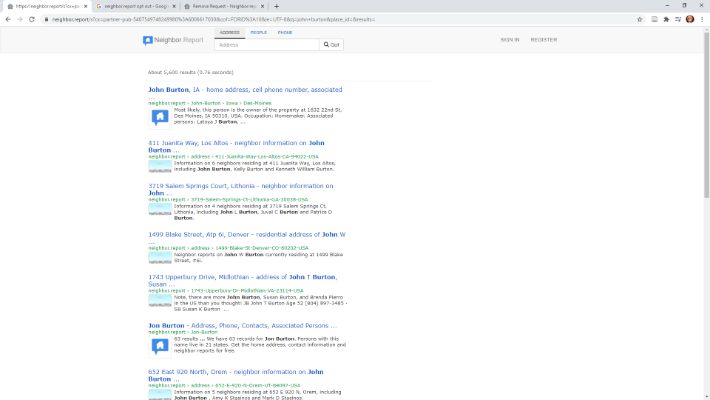Open 1499 Blake Street, Denver result
710x400 pixels.
pos(247,235)
